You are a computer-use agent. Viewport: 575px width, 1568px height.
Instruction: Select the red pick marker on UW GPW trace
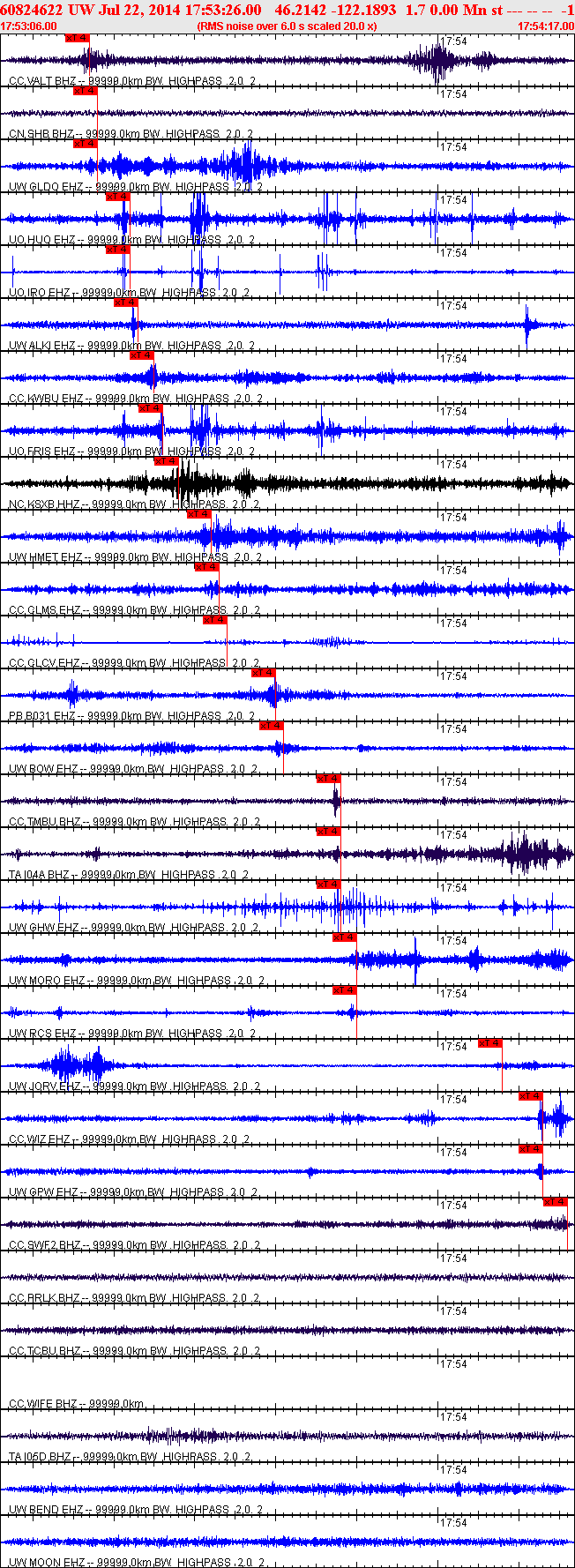click(x=531, y=1149)
